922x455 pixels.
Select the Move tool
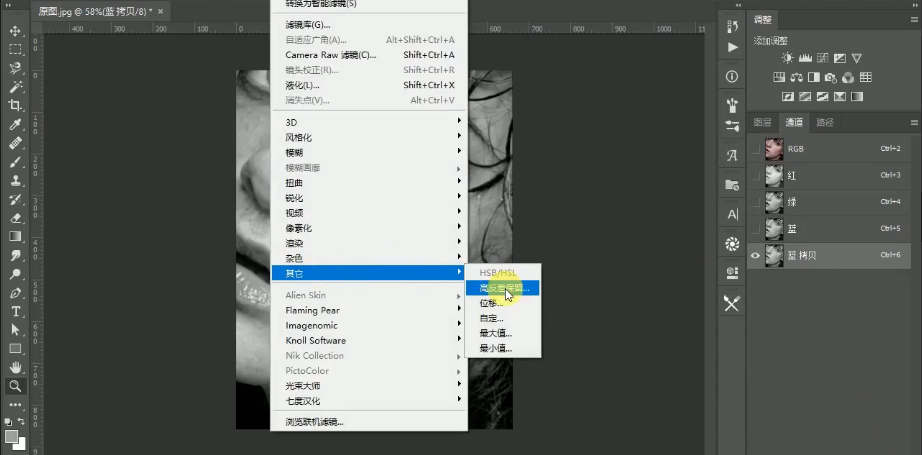[15, 31]
